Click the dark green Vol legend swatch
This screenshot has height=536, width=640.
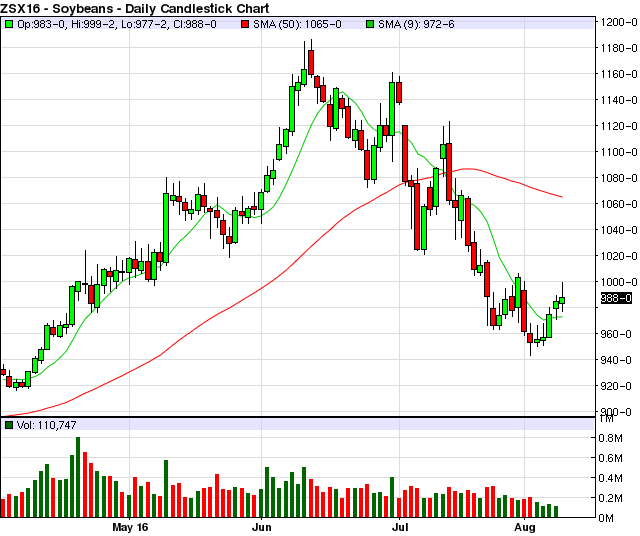[9, 425]
